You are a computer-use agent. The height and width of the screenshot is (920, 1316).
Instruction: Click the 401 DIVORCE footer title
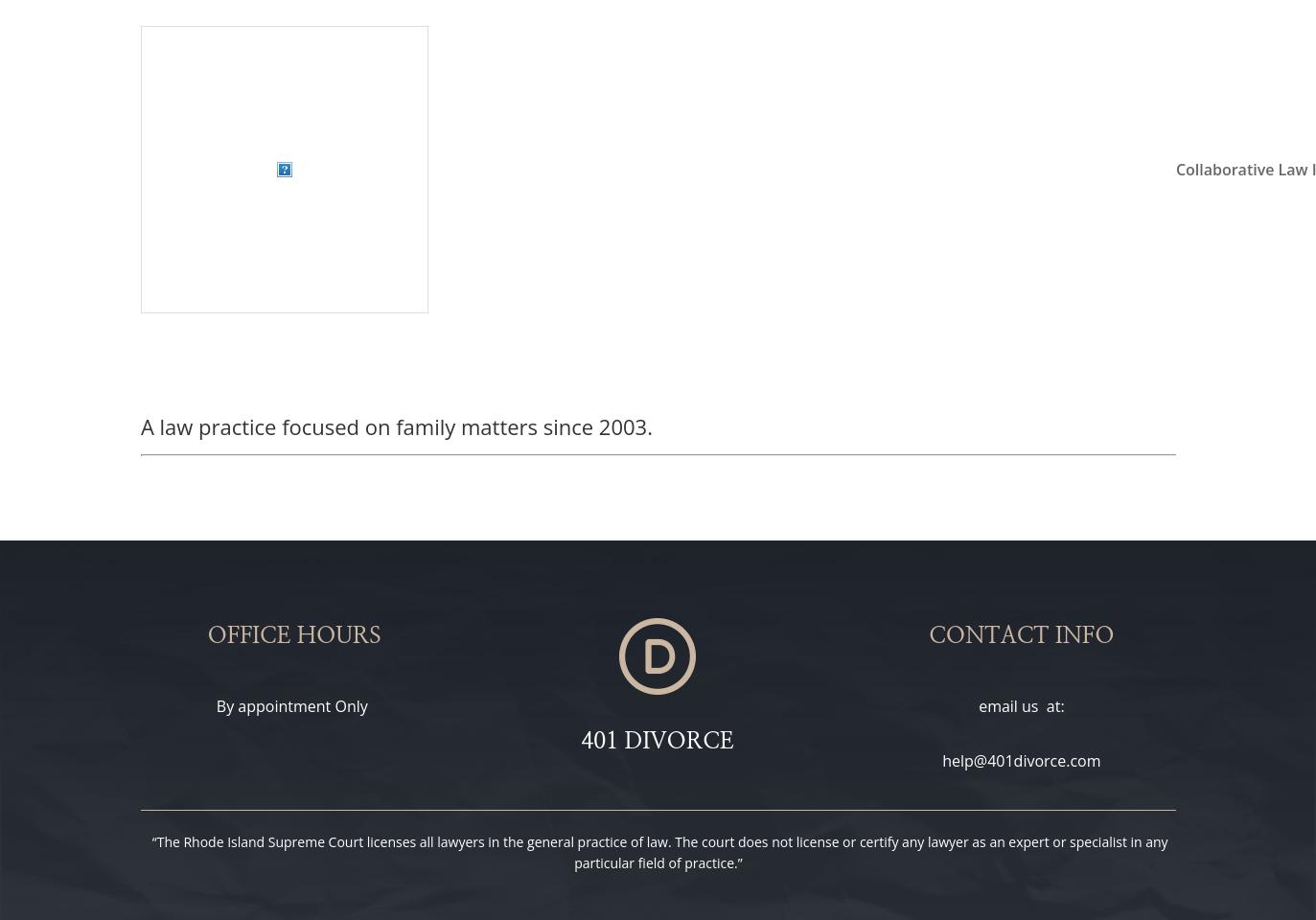(x=658, y=741)
